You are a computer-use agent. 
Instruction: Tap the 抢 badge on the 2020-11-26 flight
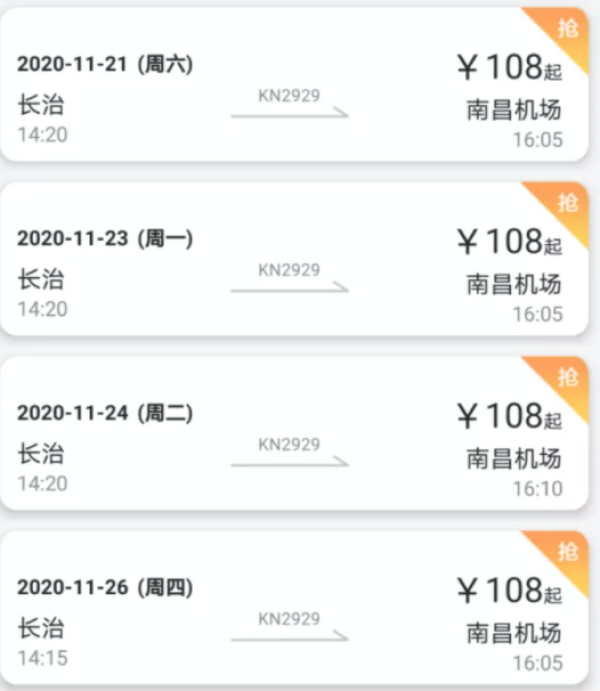(568, 551)
